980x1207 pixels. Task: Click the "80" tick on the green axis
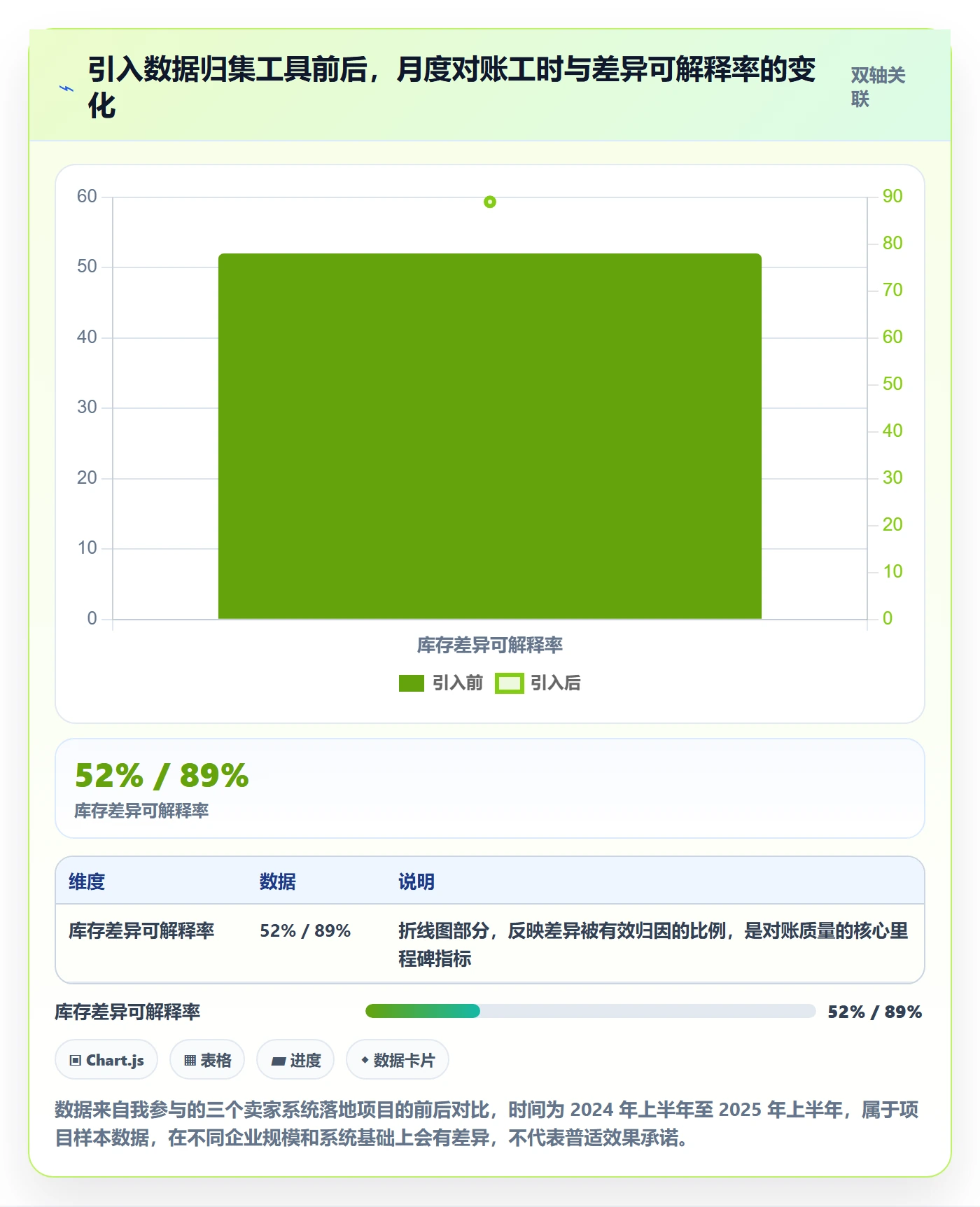pos(892,243)
